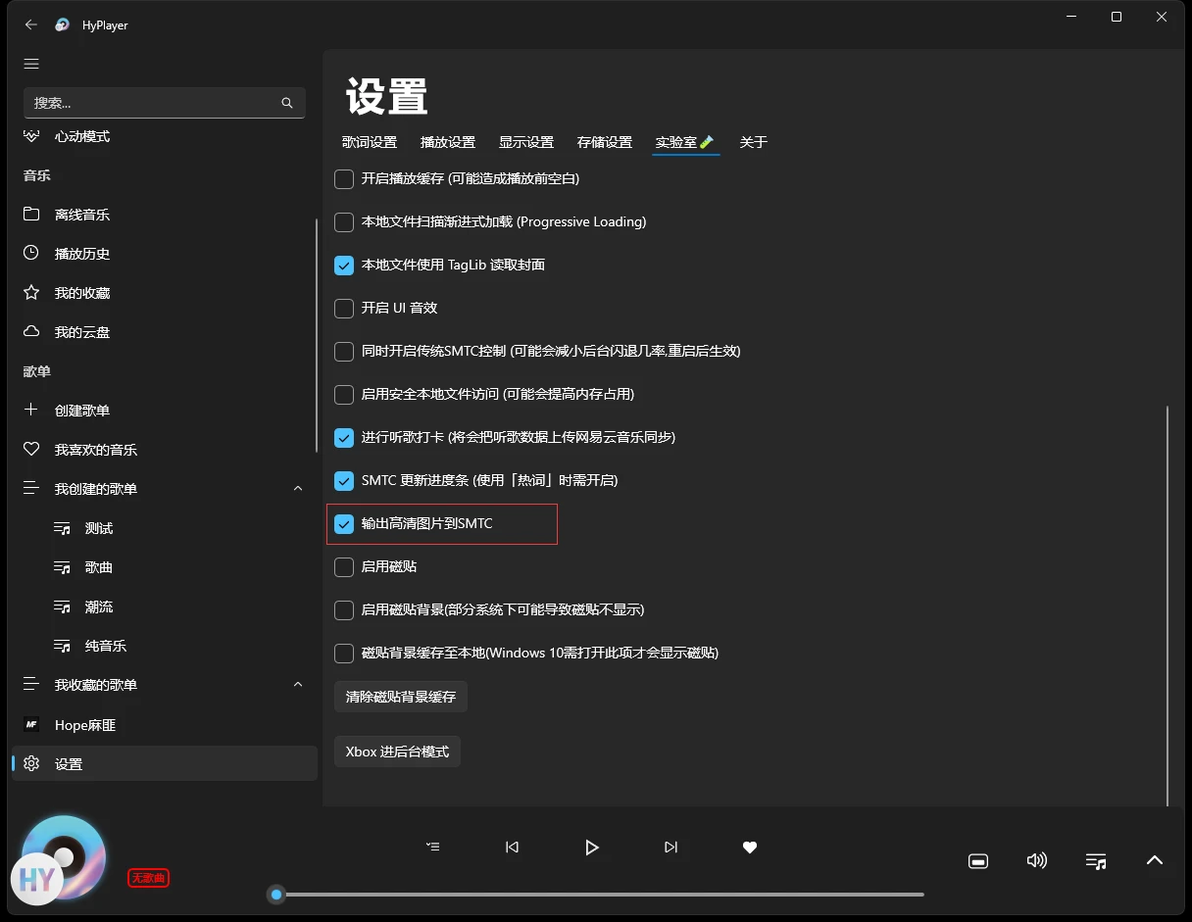Screen dimensions: 1192x922
Task: Click the back arrow in title bar
Action: (30, 25)
